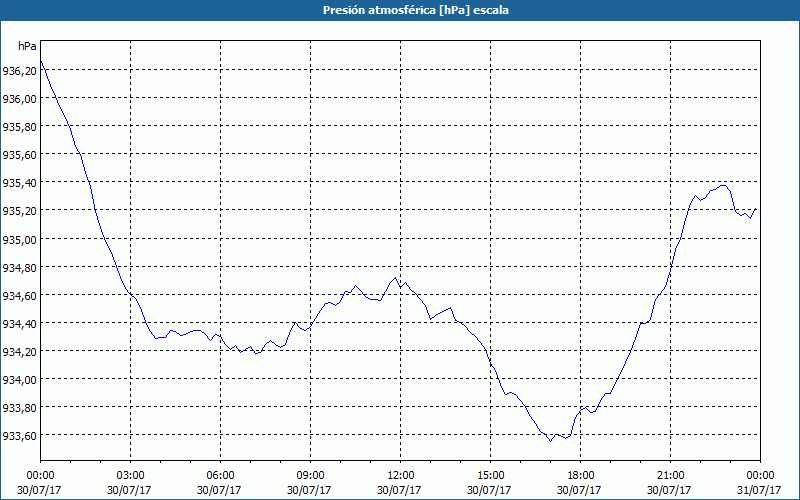Screen dimensions: 800x500
Task: Click the 21:00 time axis label
Action: point(670,476)
